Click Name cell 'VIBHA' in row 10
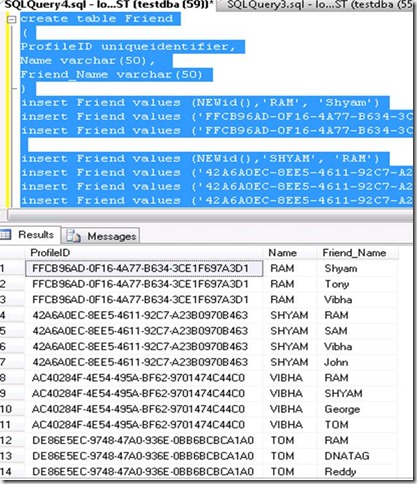 tap(290, 409)
